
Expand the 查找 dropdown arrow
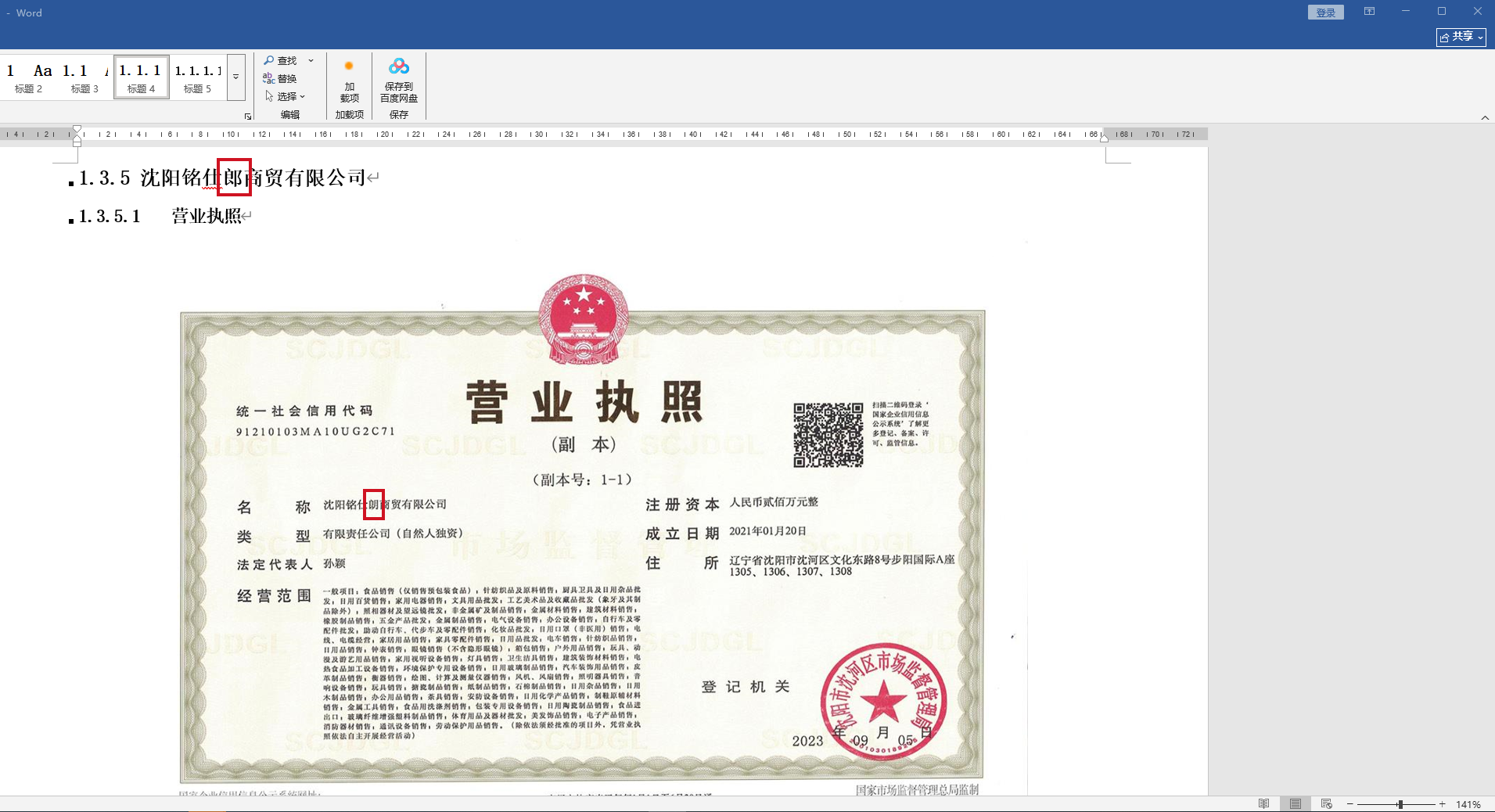[311, 60]
